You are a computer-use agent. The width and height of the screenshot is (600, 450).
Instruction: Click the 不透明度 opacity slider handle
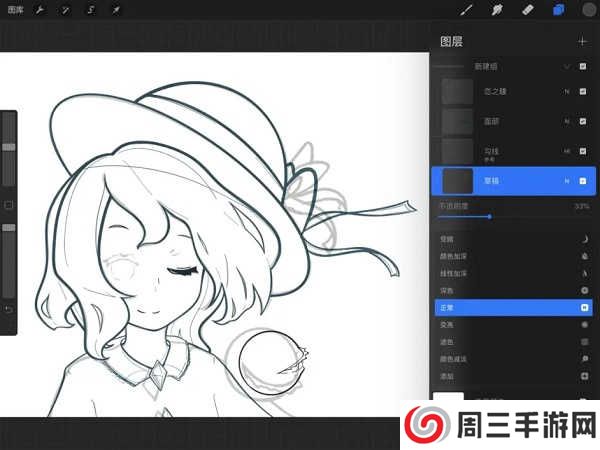tap(489, 217)
